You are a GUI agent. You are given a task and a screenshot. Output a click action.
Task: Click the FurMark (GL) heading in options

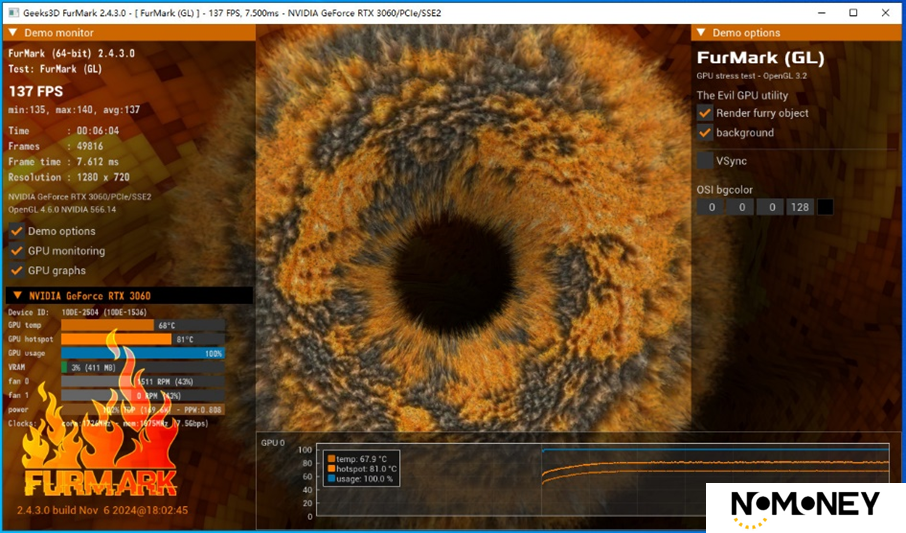(x=760, y=58)
